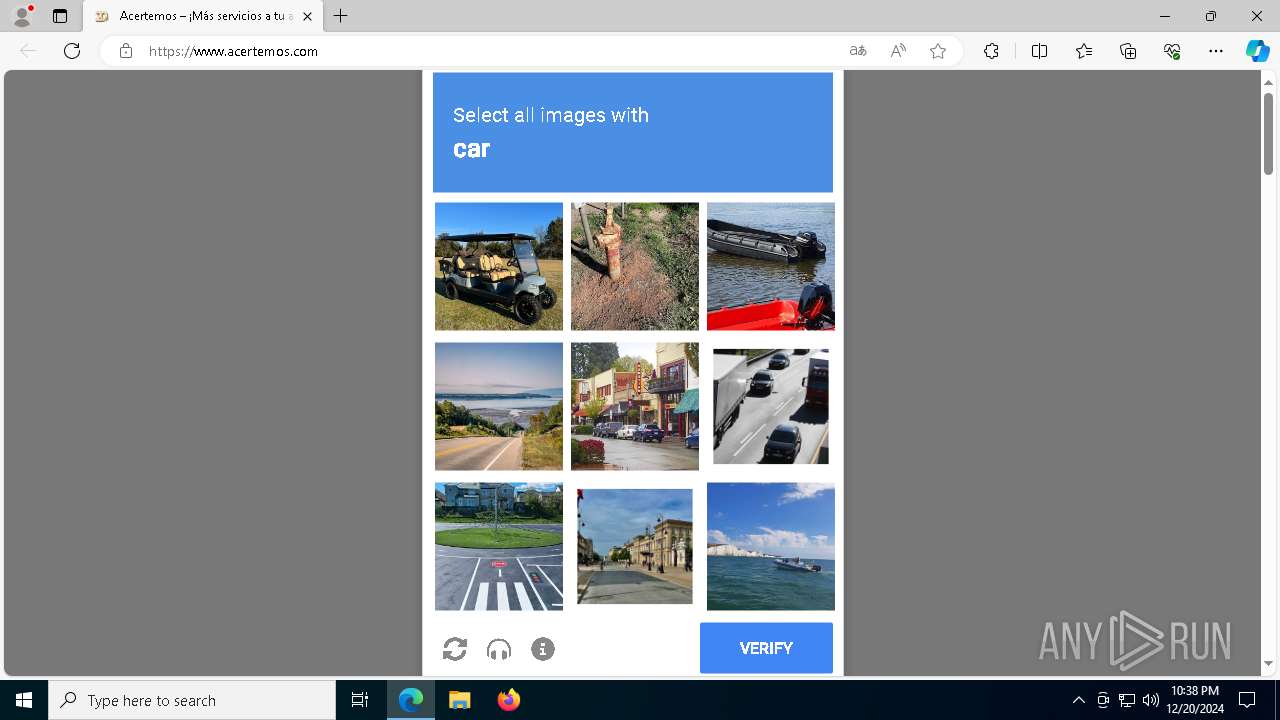Close the Acertemos tab
1280x720 pixels.
[x=307, y=16]
